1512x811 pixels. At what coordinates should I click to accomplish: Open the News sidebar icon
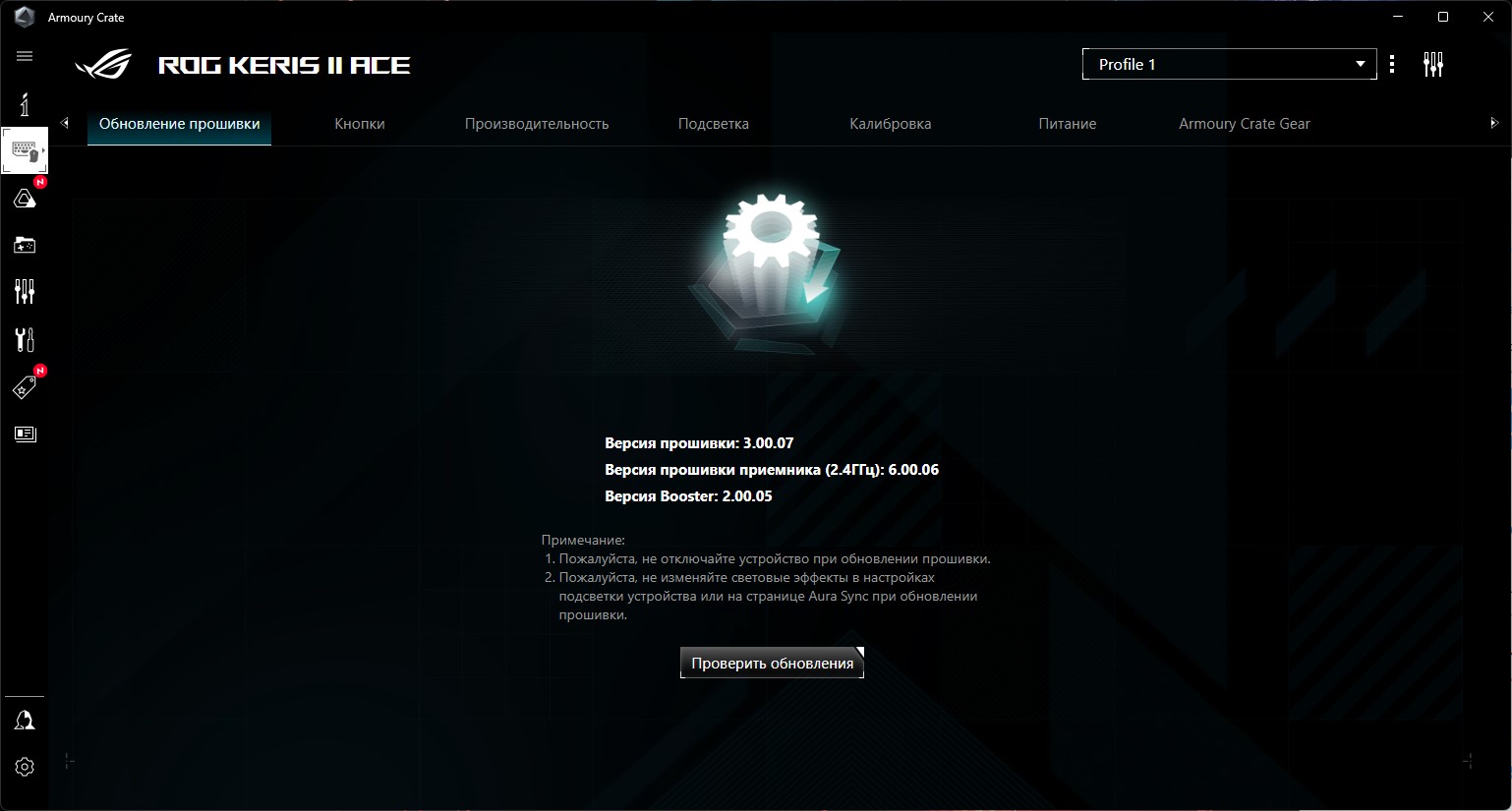pyautogui.click(x=25, y=434)
